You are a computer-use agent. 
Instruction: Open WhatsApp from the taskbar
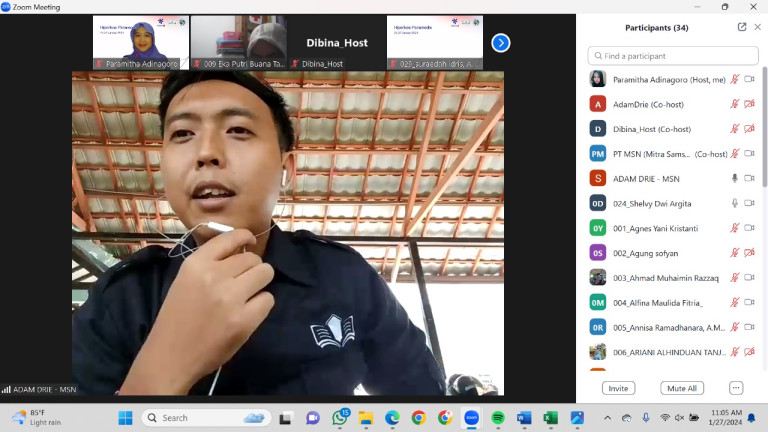[340, 417]
